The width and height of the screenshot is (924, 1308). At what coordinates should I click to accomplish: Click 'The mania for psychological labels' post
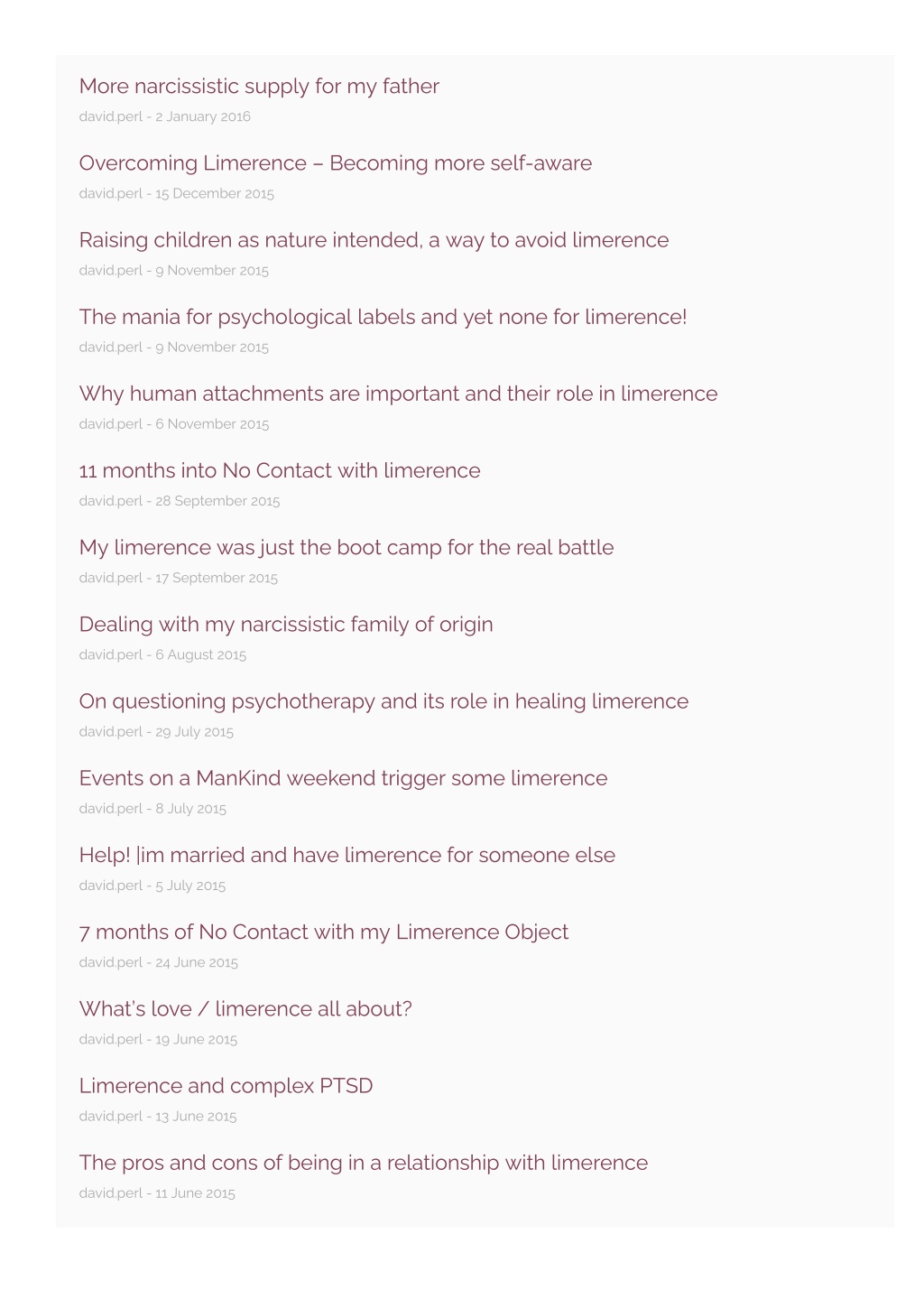383,317
